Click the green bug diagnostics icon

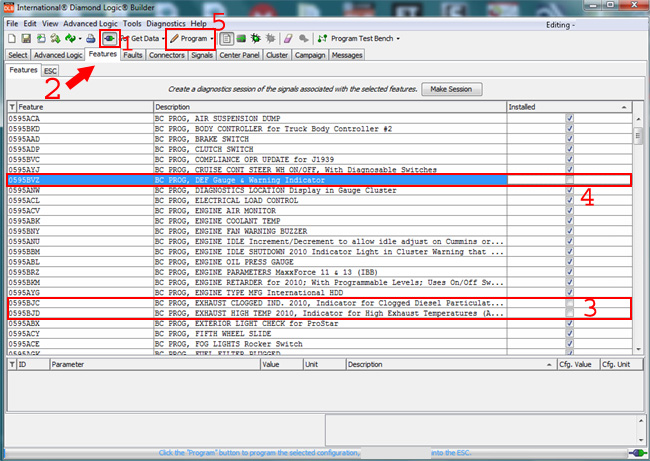pos(255,39)
